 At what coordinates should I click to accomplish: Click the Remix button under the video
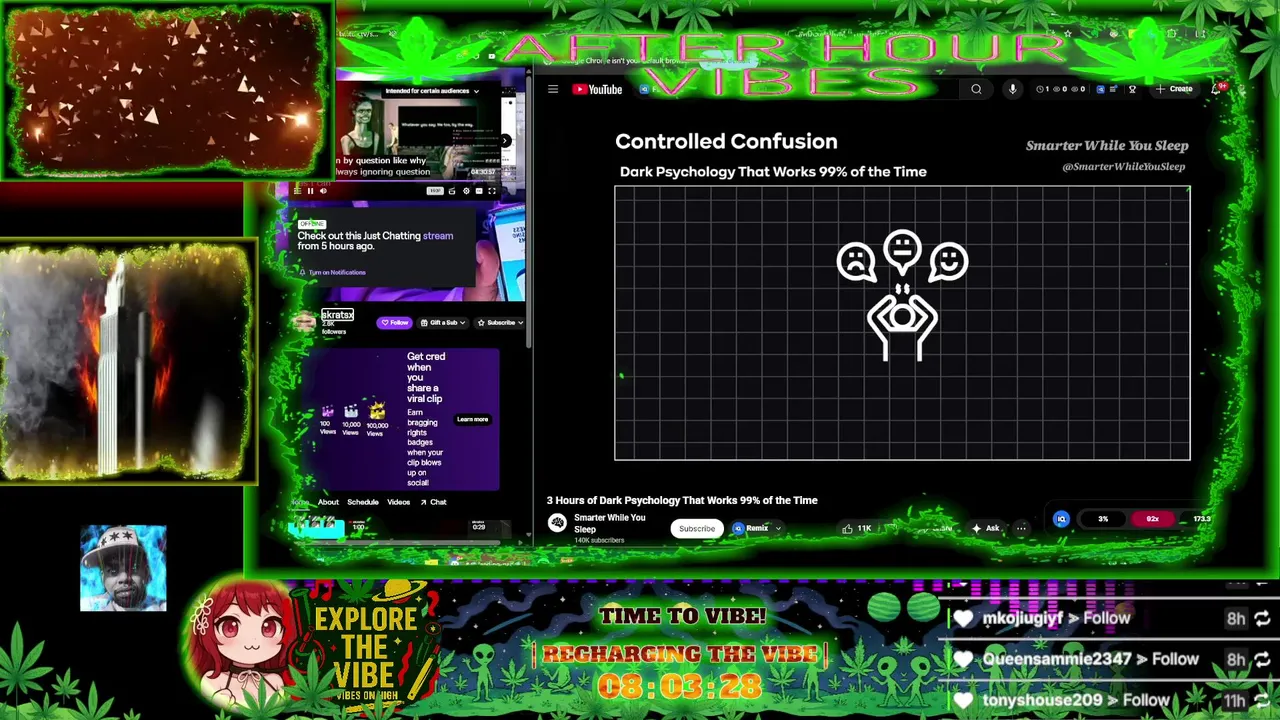coord(751,528)
